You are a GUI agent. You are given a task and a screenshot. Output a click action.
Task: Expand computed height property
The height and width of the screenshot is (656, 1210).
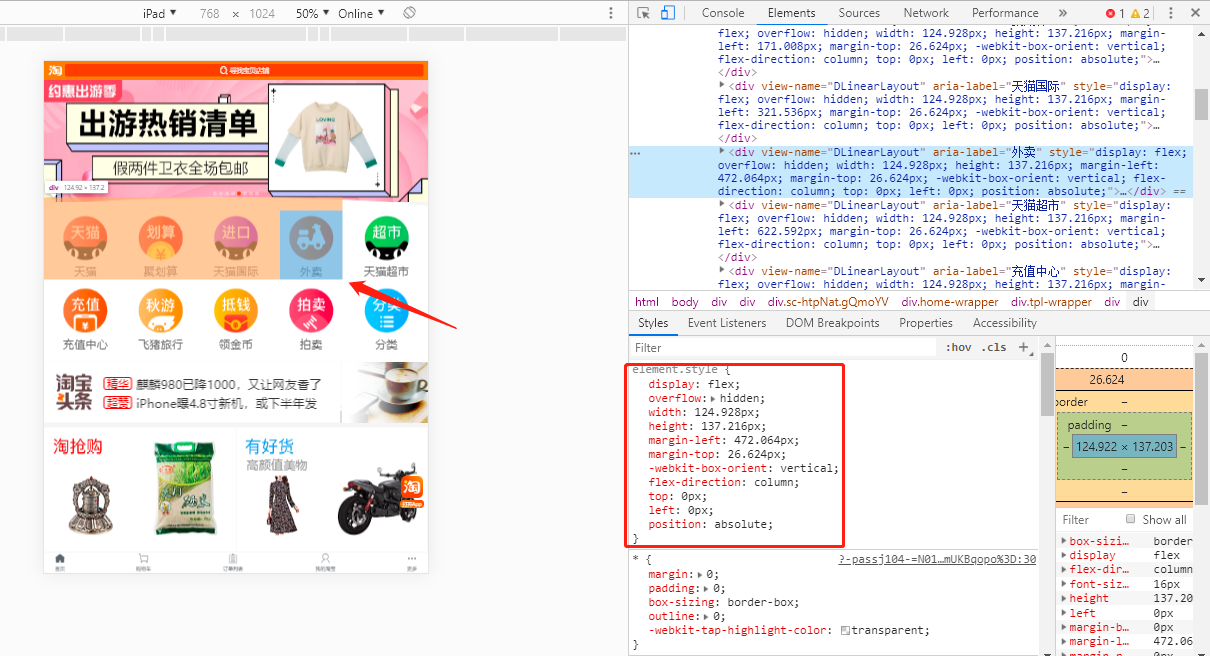coord(1064,598)
